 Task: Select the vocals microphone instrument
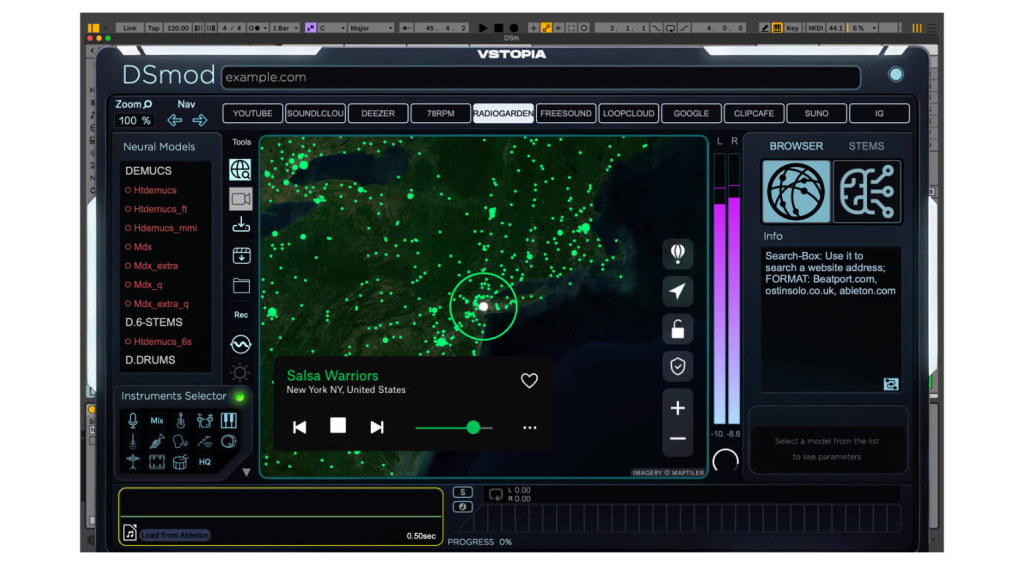click(x=133, y=421)
